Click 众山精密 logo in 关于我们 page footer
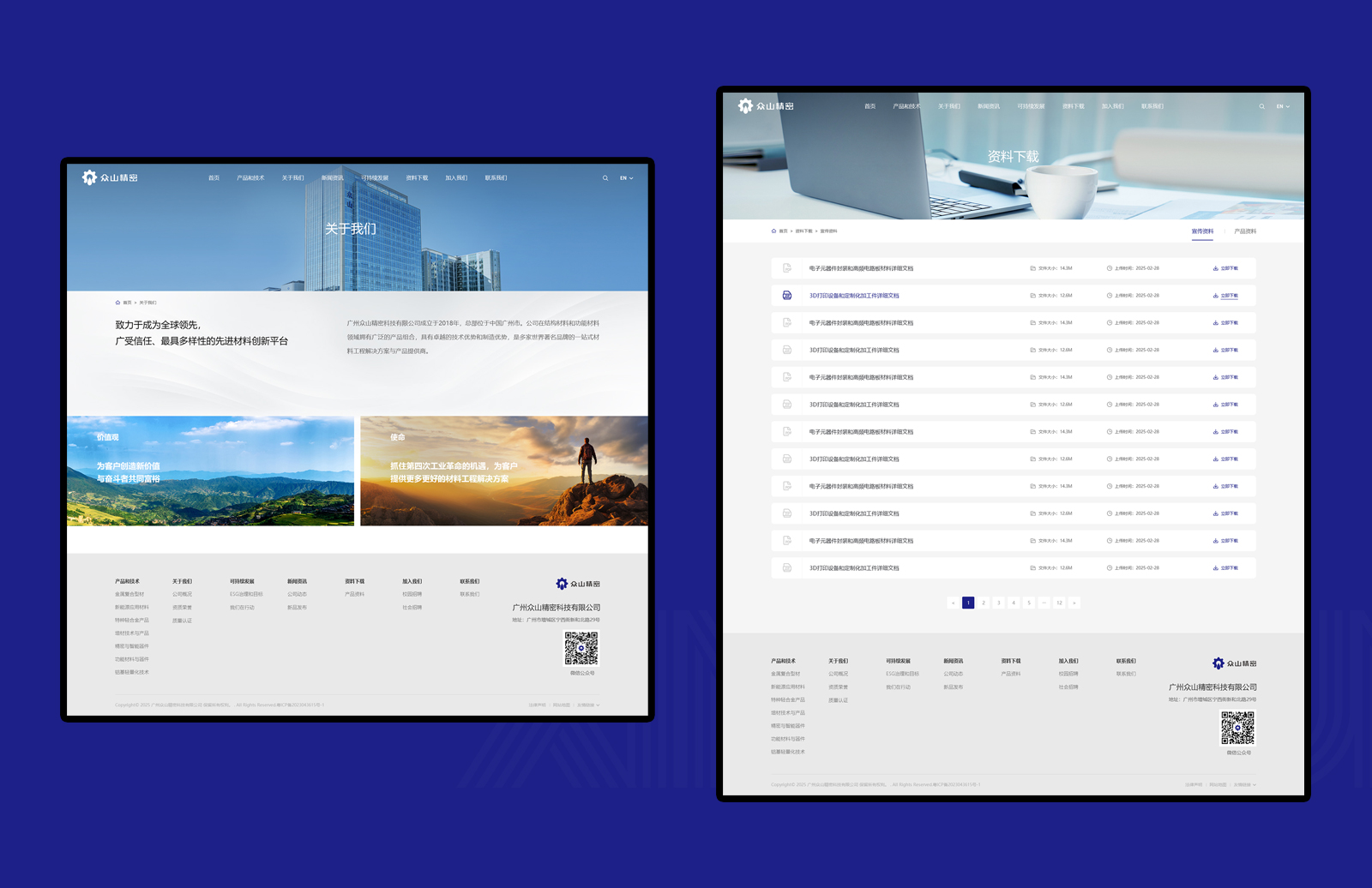Image resolution: width=1372 pixels, height=888 pixels. click(x=578, y=584)
